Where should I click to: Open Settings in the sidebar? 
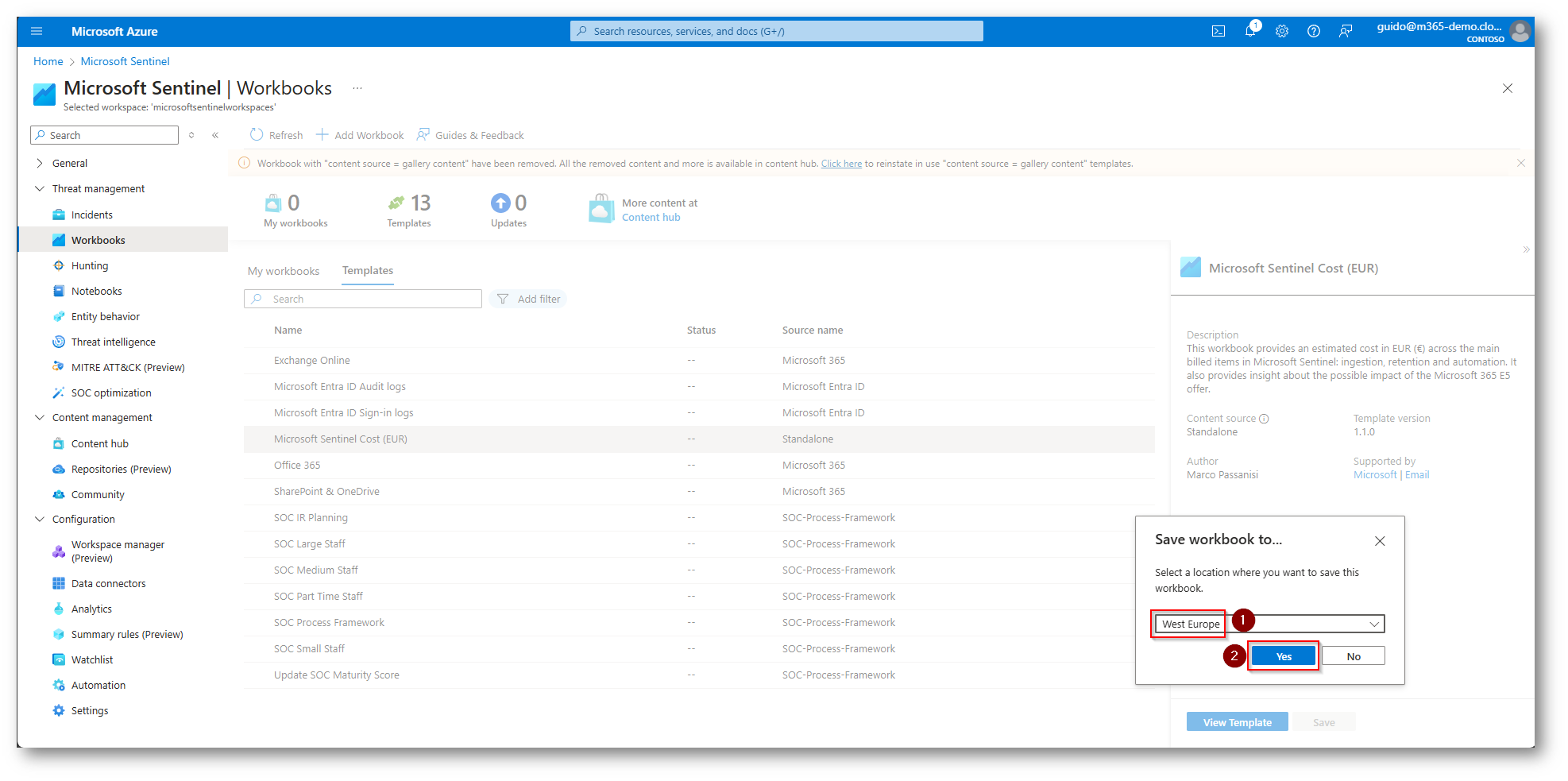90,710
